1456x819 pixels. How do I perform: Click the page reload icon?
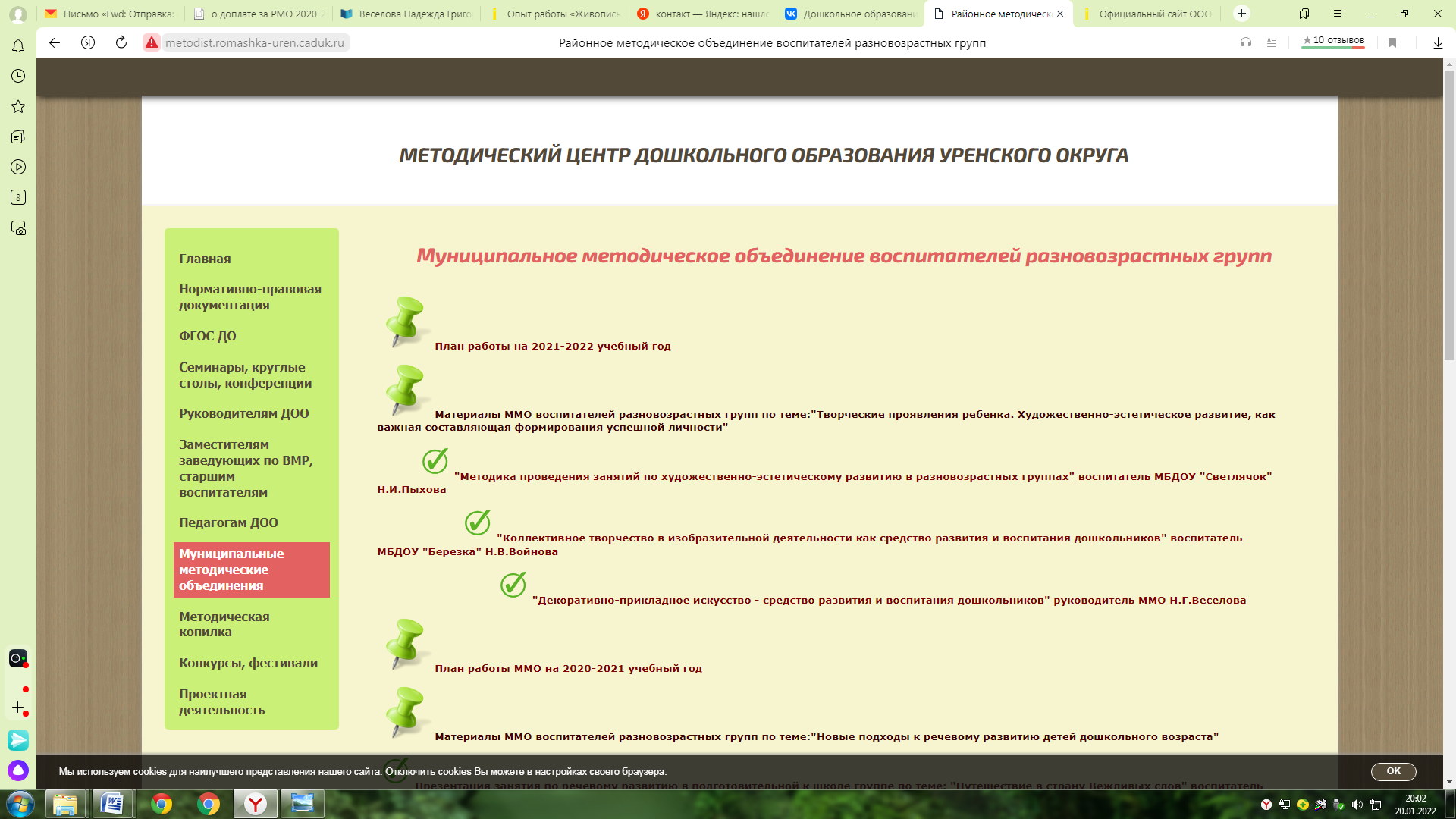[x=121, y=42]
